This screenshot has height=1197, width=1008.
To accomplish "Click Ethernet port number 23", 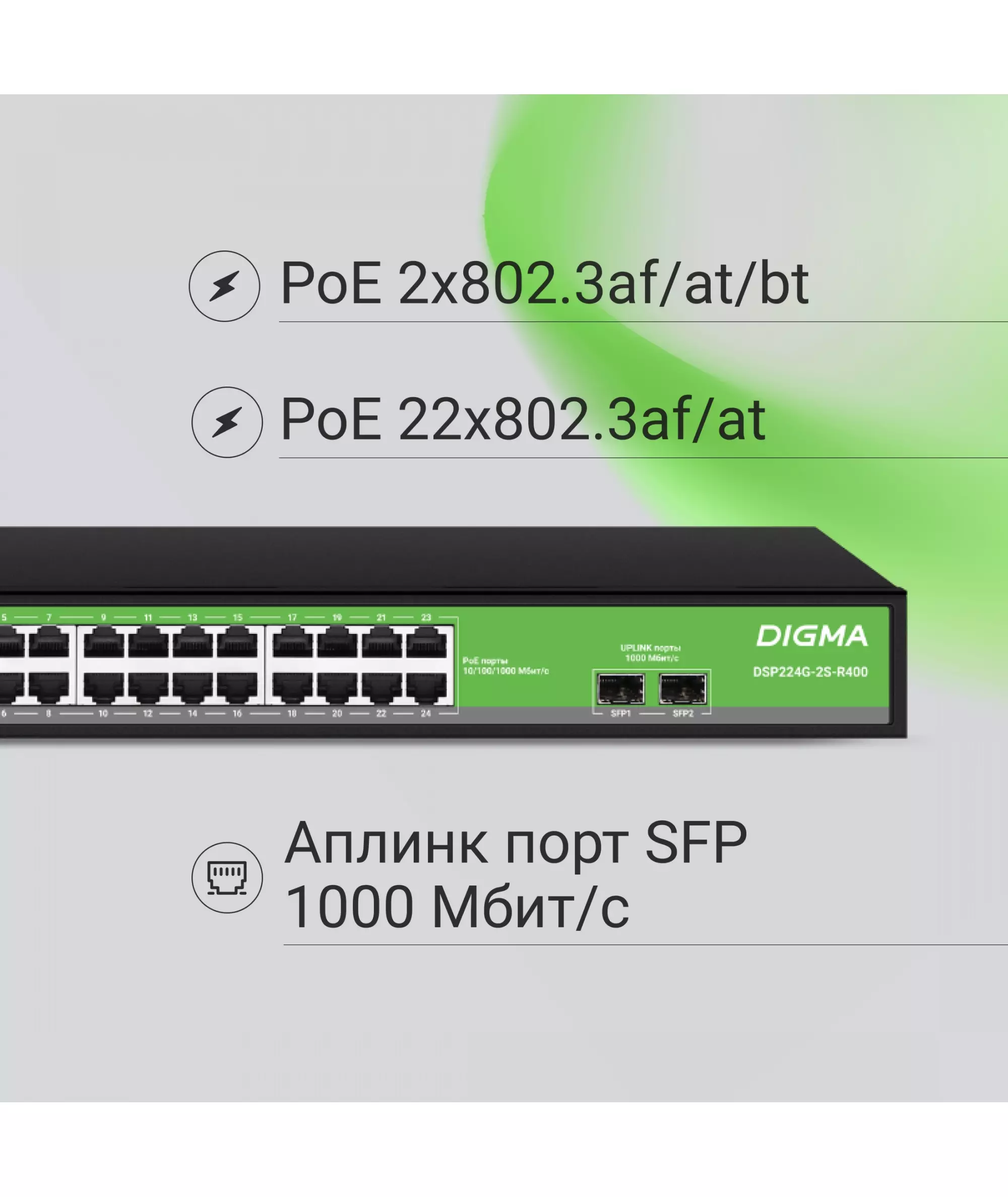I will [x=426, y=642].
